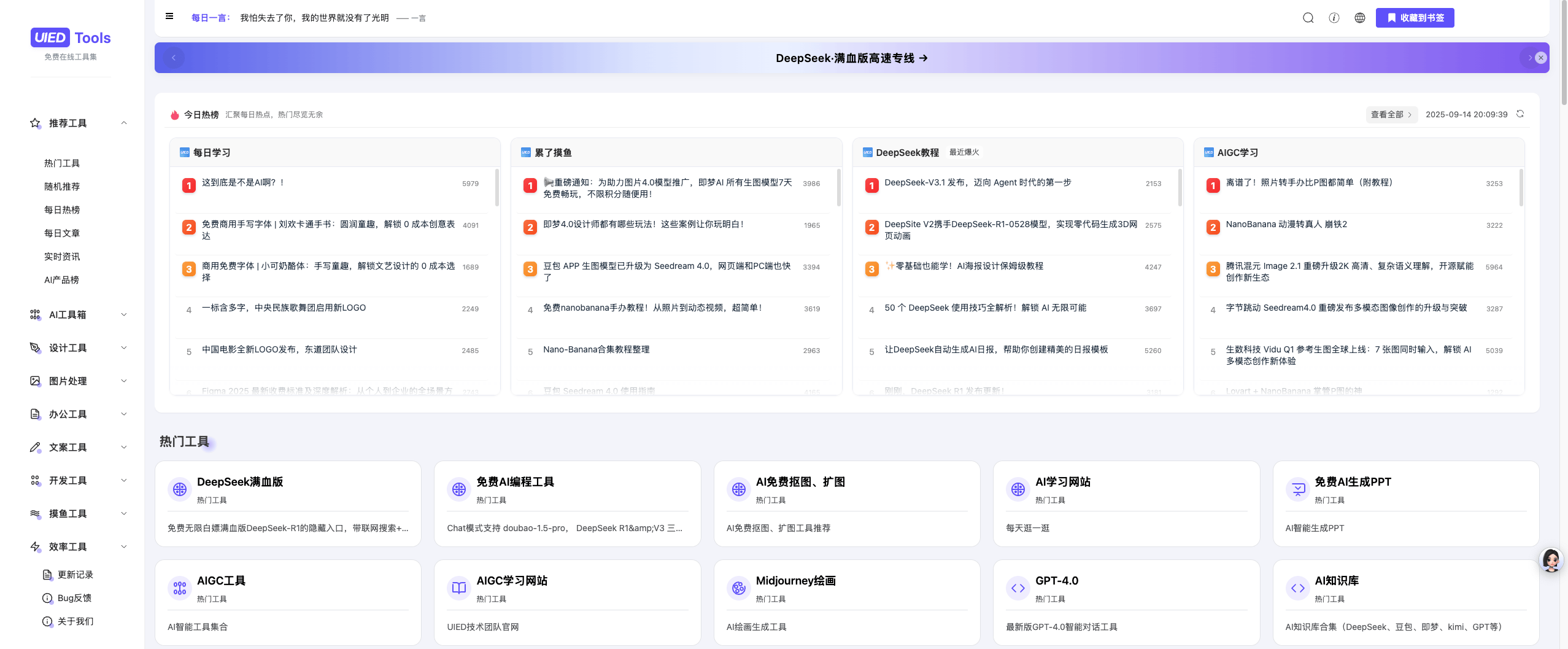Viewport: 1568px width, 649px height.
Task: Open article 50 个 DeepSeek 使用技巧全解析
Action: pos(985,308)
